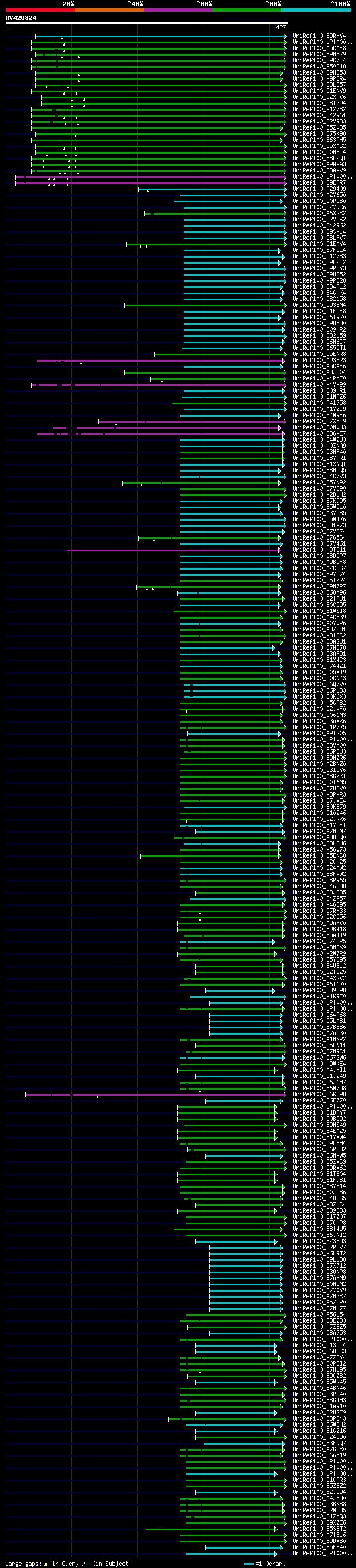Click the purple alignment bar of B9ETR7

[150, 182]
